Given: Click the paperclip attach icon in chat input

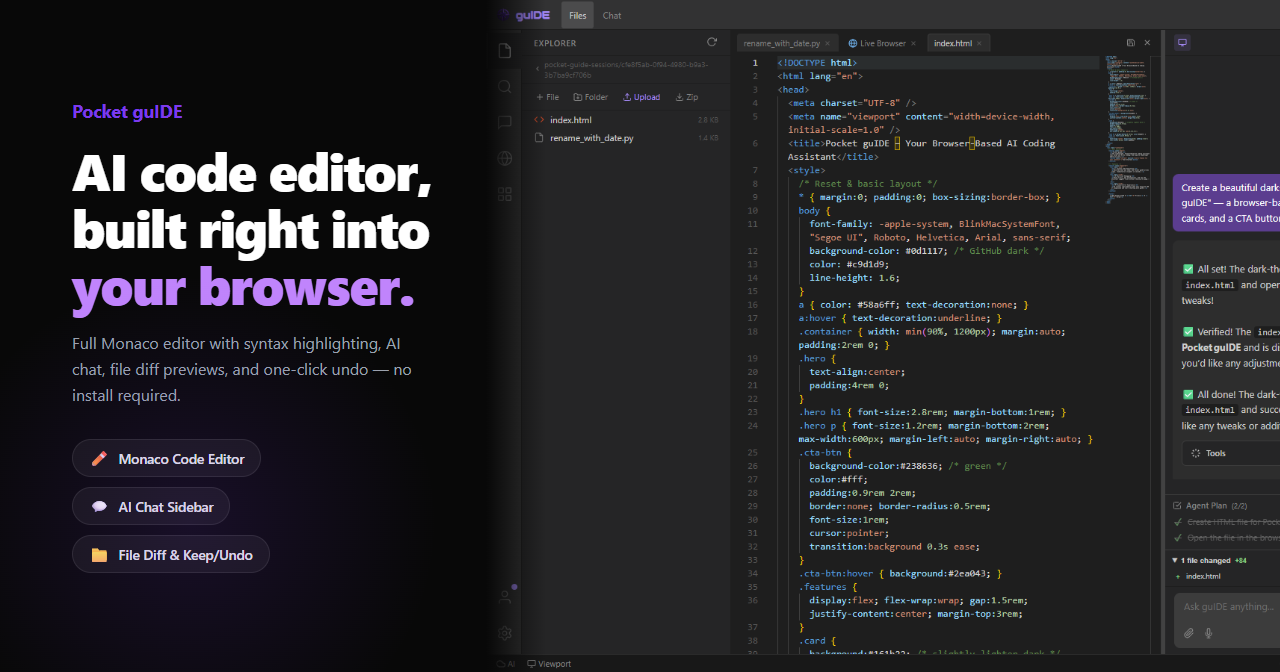Looking at the screenshot, I should [1189, 633].
